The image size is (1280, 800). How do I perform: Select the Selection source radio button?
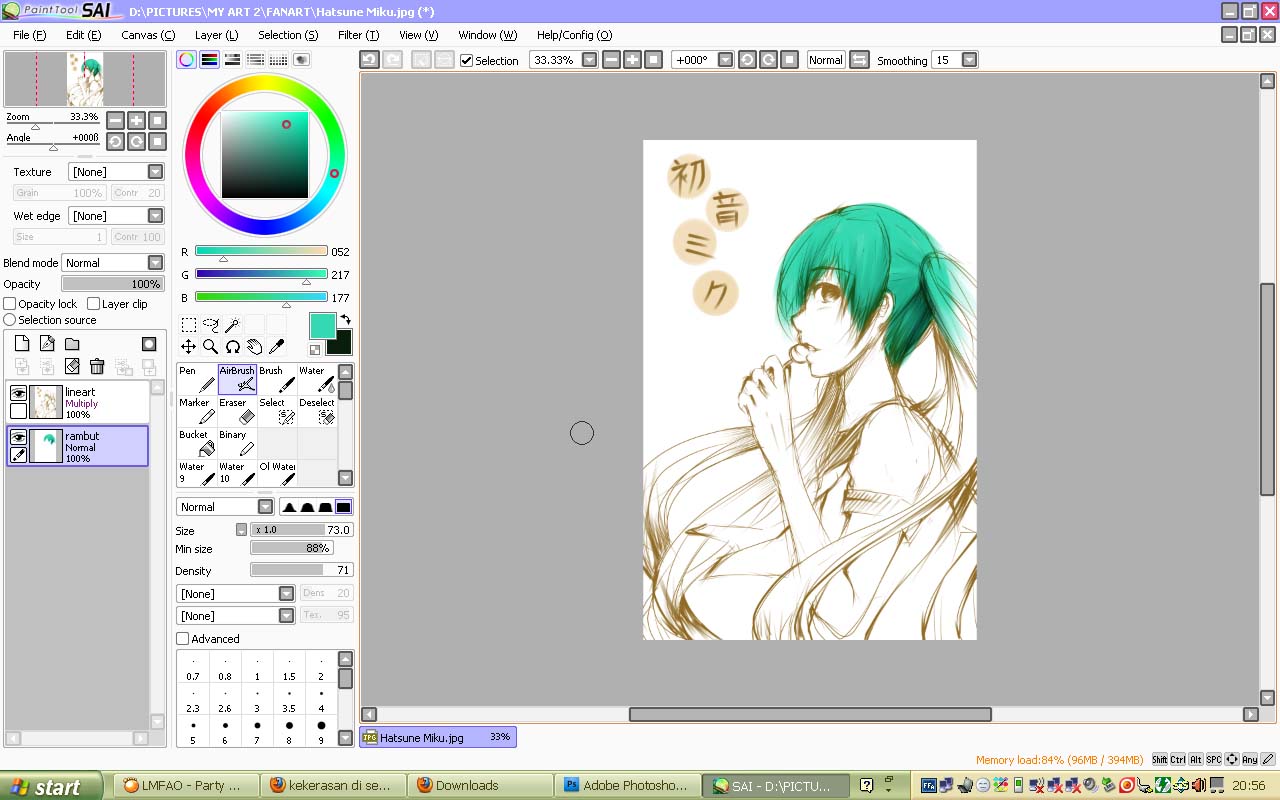[10, 320]
